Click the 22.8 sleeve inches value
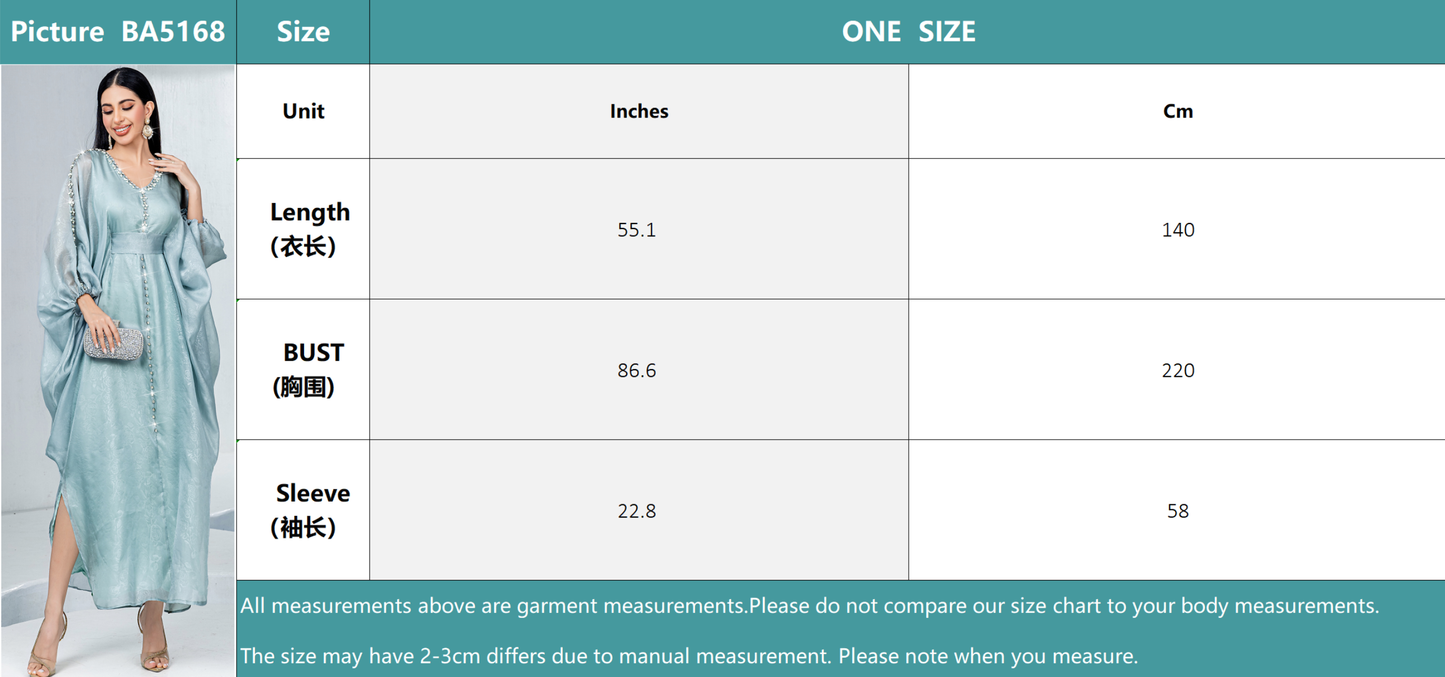1445x677 pixels. coord(639,510)
